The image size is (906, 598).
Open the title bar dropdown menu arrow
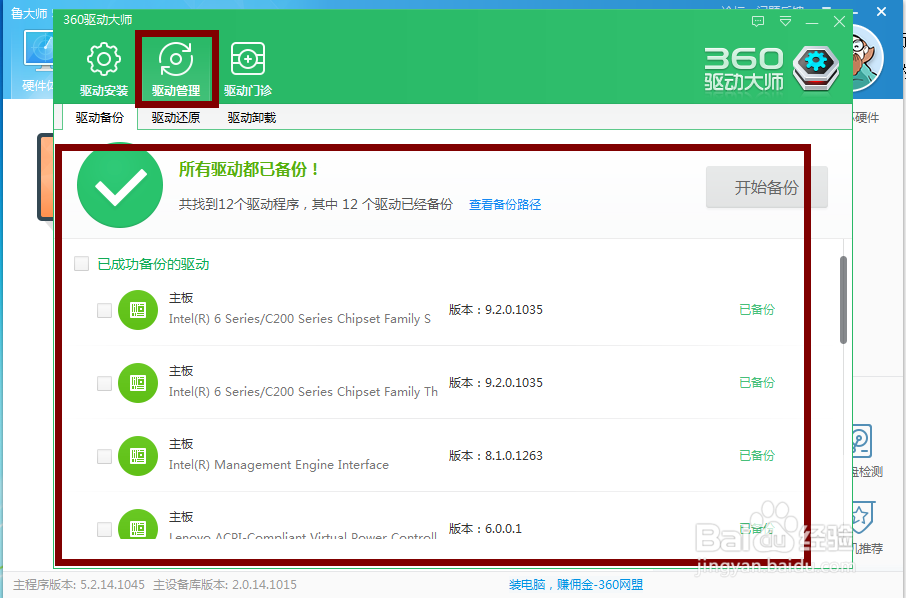click(785, 22)
